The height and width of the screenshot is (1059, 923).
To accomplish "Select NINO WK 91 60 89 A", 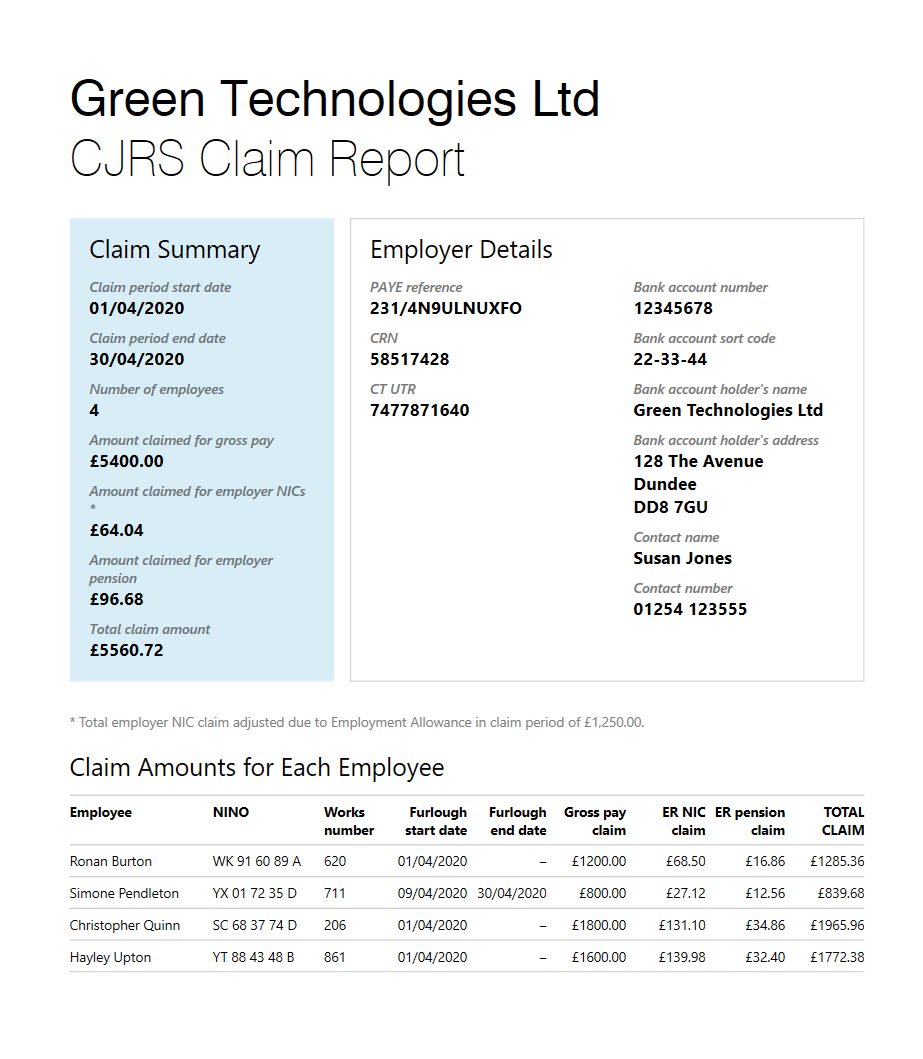I will click(257, 862).
